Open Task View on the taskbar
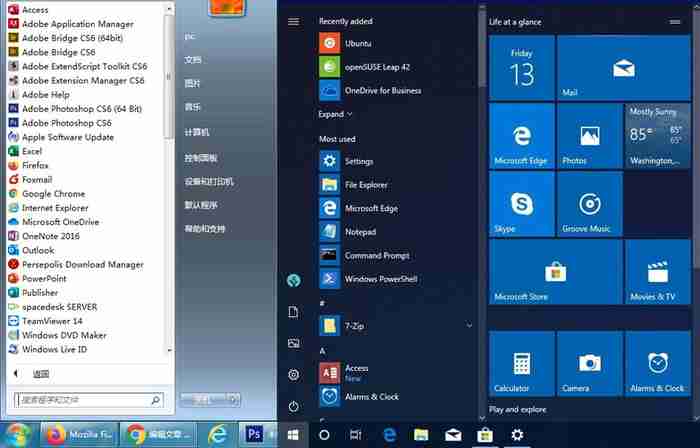 356,435
